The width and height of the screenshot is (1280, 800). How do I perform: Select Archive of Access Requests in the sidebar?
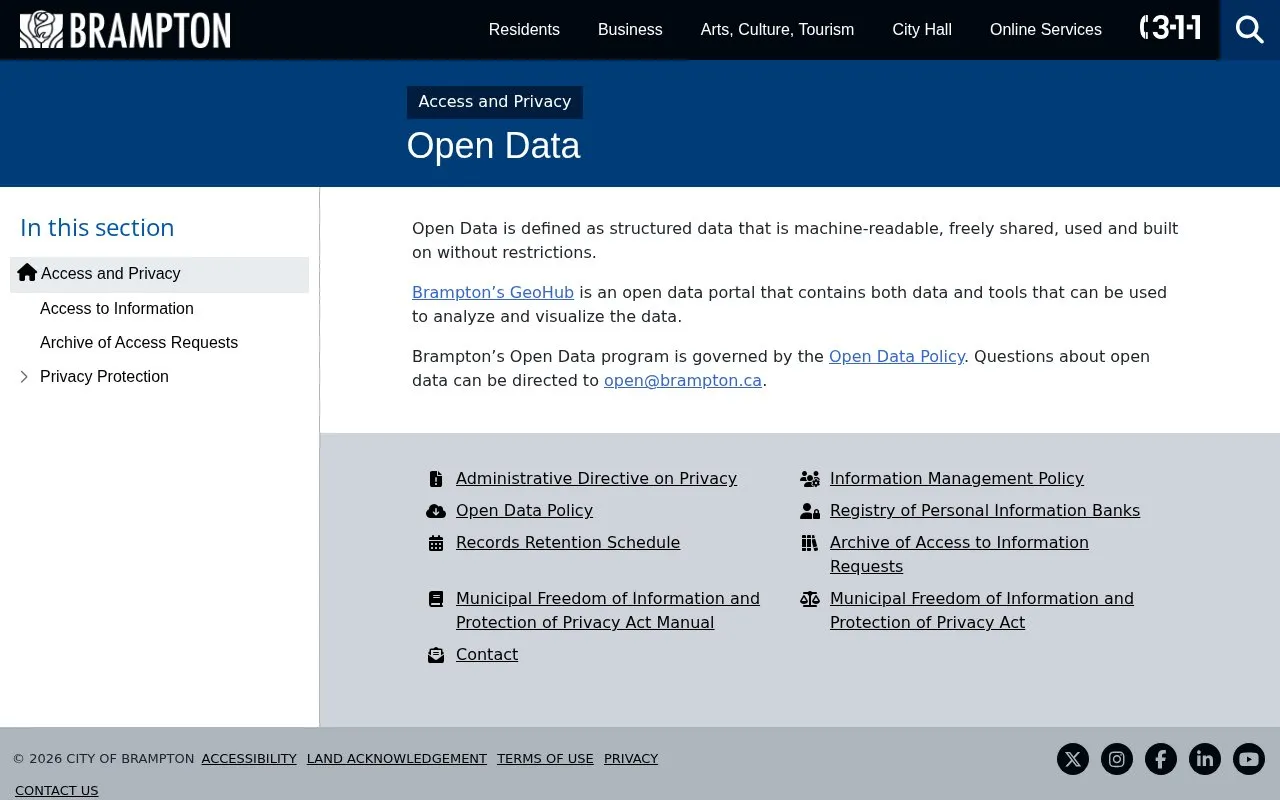tap(139, 343)
